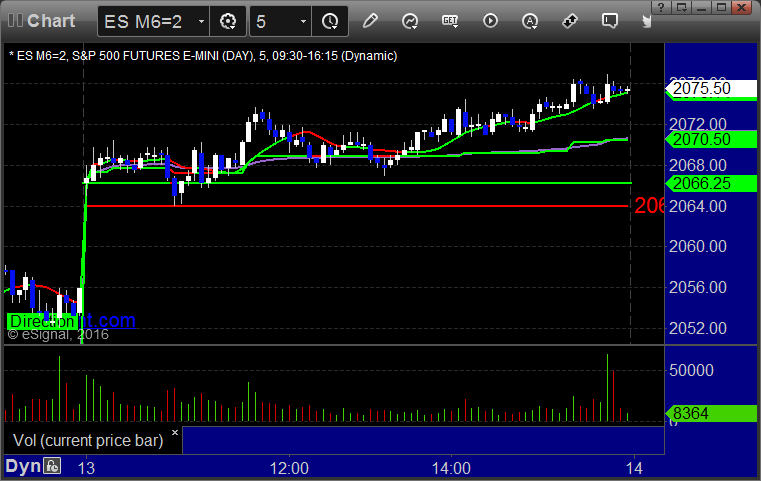
Task: Open the circled A alerts menu
Action: [530, 21]
